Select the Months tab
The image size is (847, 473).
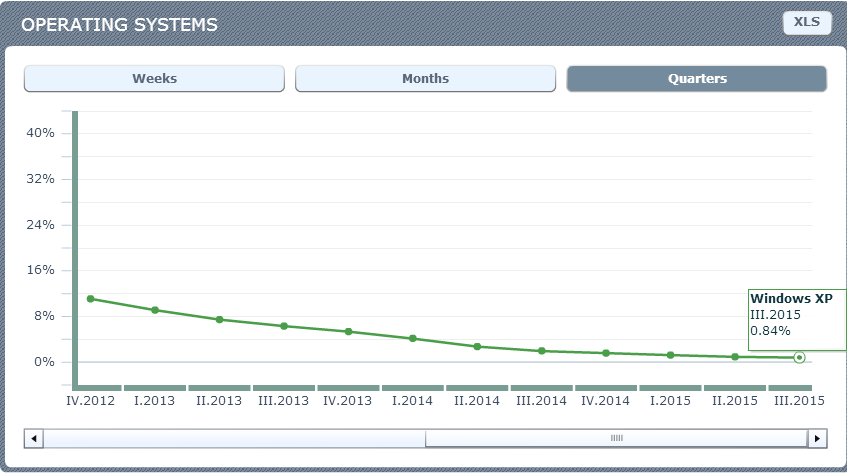(x=425, y=79)
